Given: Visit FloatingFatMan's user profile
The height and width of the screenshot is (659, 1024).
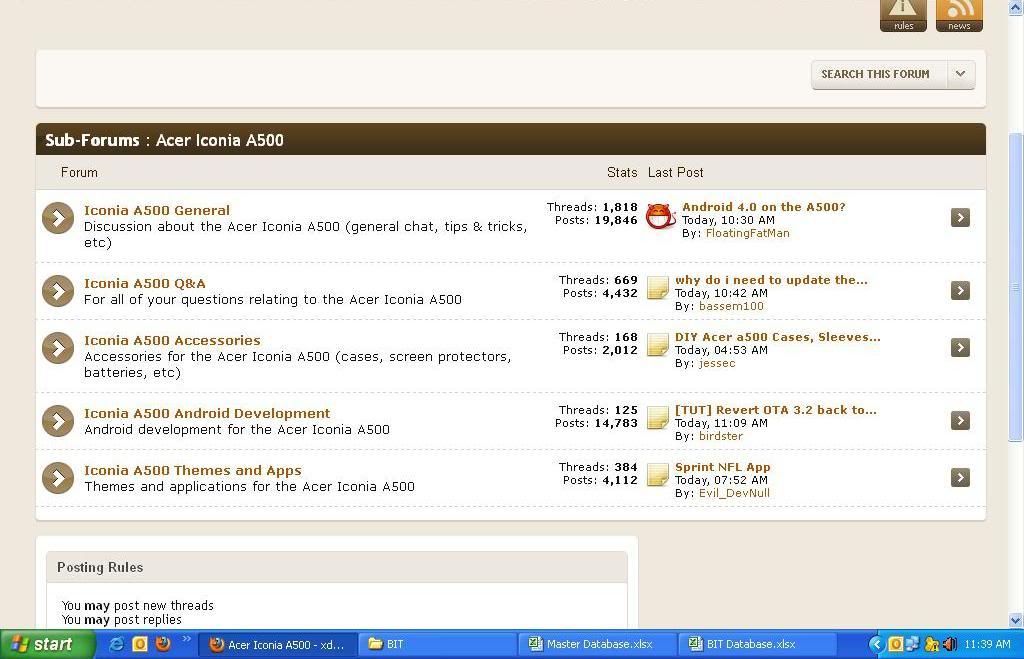Looking at the screenshot, I should 747,233.
